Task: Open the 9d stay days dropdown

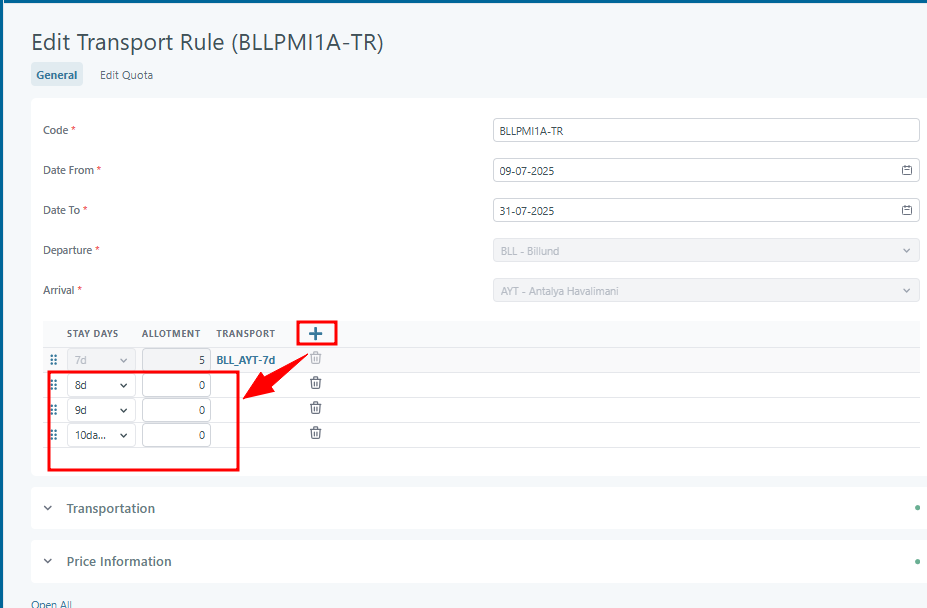Action: point(101,410)
